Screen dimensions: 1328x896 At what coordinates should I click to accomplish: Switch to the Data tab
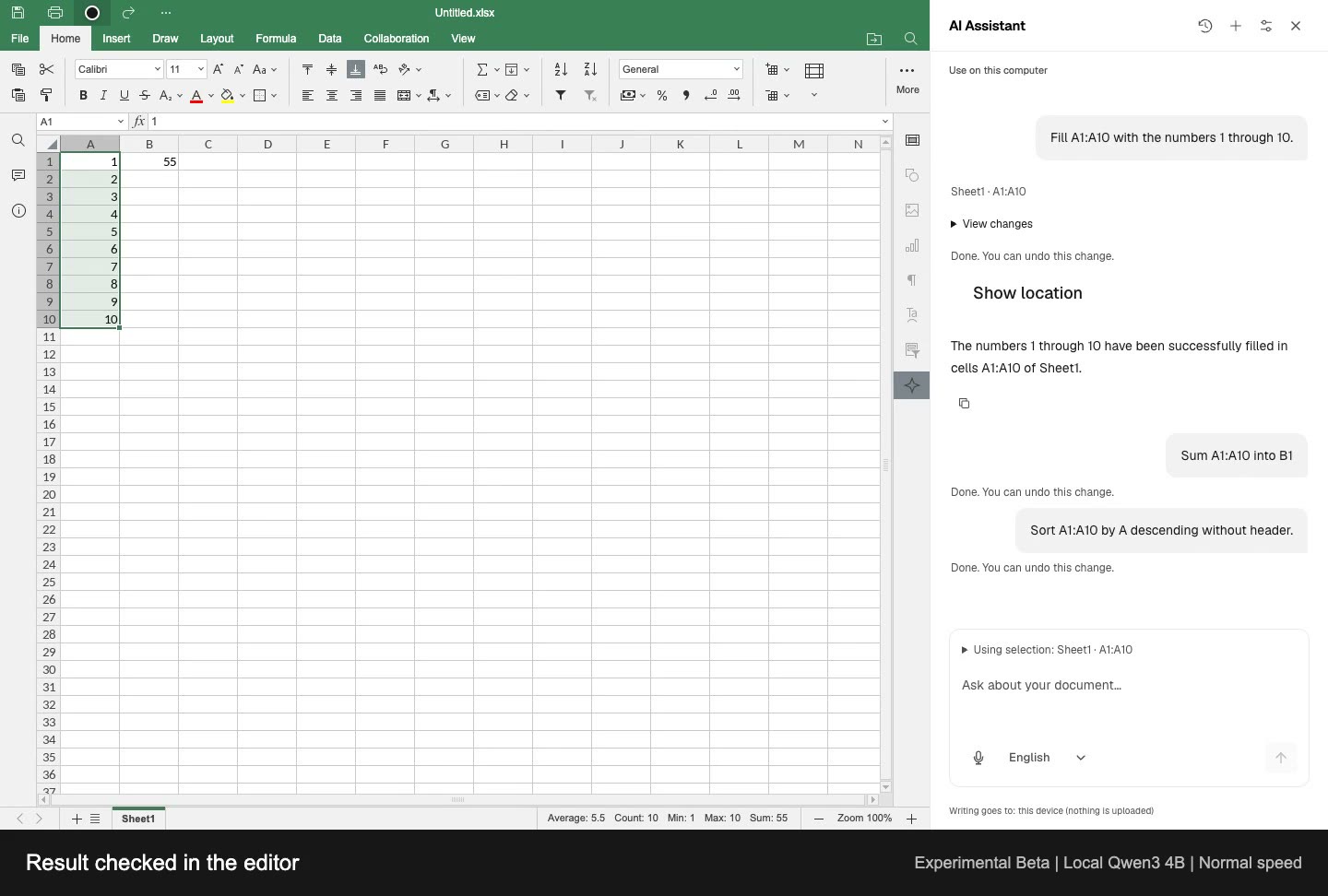330,39
